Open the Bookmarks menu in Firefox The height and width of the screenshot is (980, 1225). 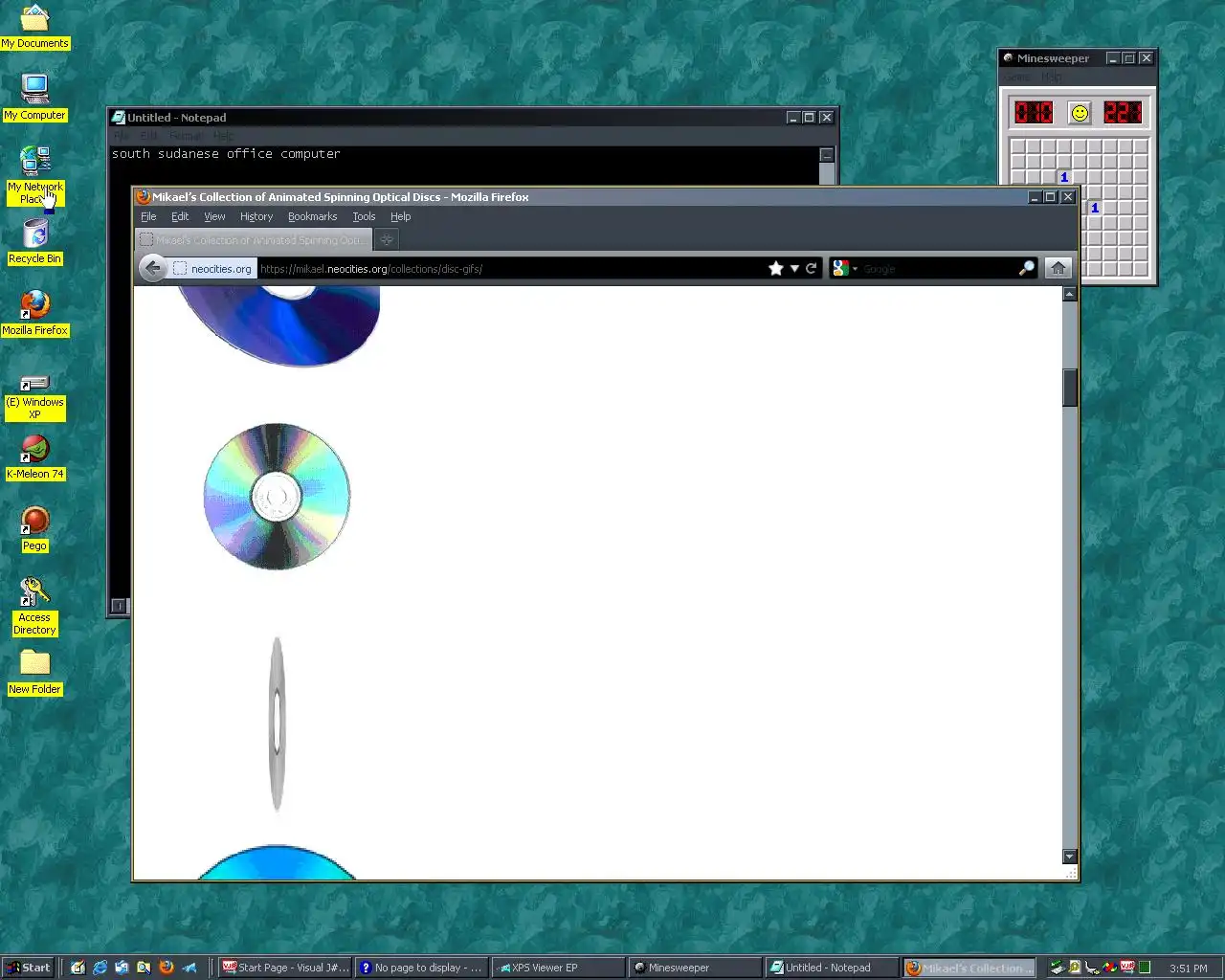click(x=313, y=216)
